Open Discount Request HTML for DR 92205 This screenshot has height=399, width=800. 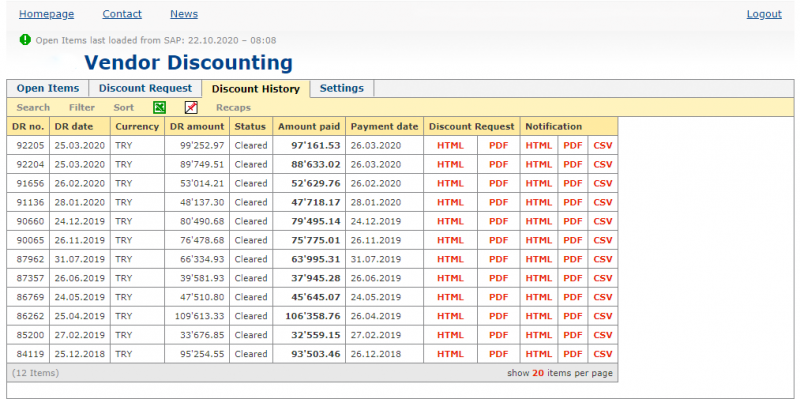pyautogui.click(x=451, y=145)
